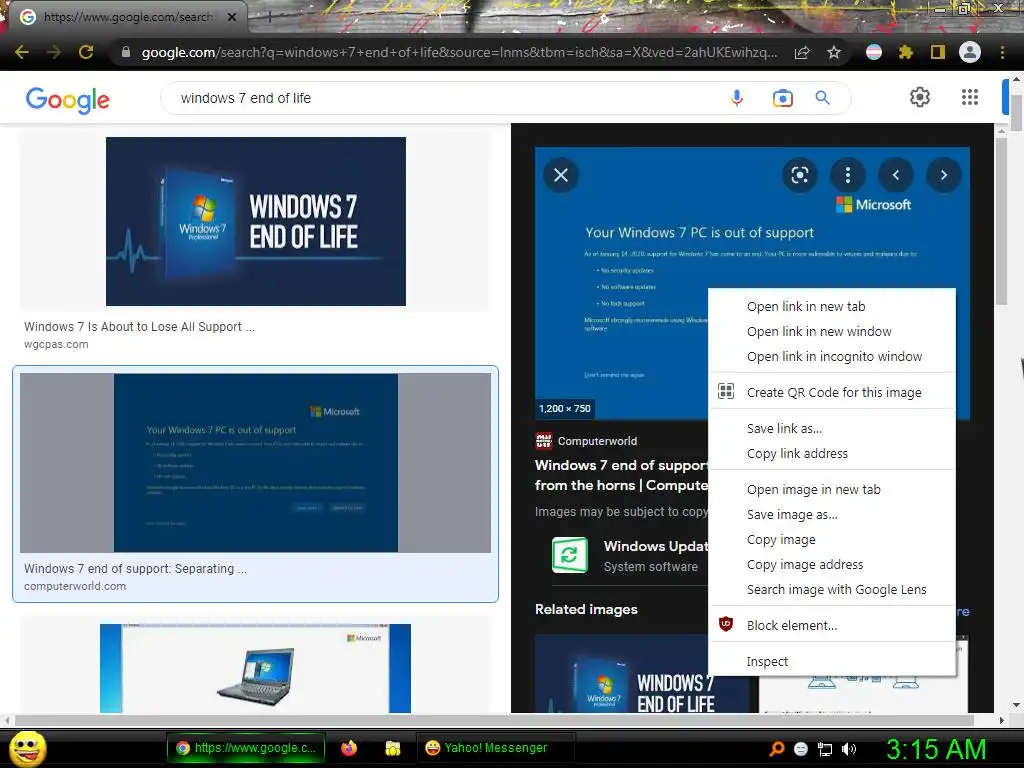
Task: Select Save image as...
Action: pos(831,515)
